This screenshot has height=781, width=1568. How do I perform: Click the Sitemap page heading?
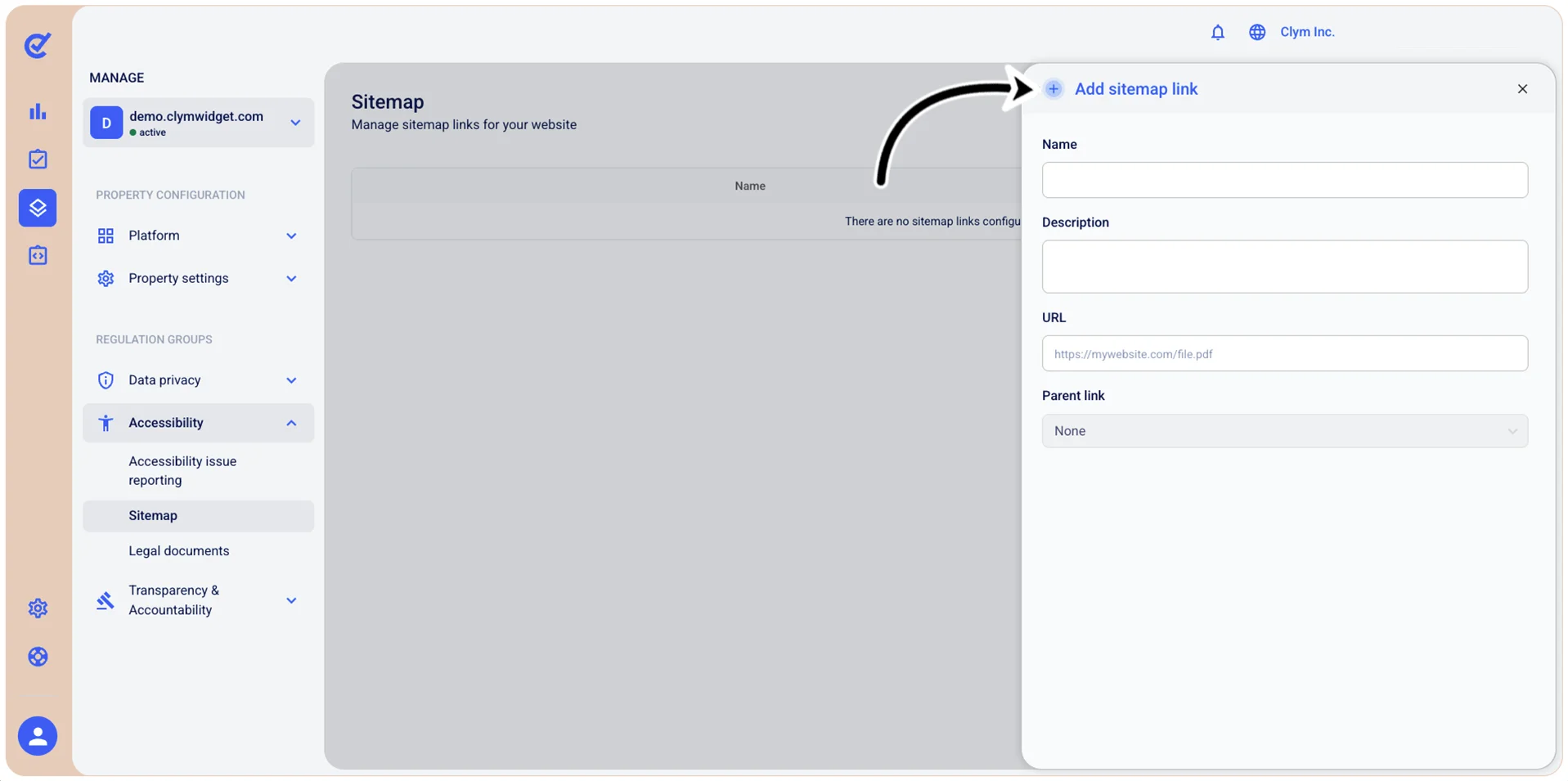coord(388,101)
